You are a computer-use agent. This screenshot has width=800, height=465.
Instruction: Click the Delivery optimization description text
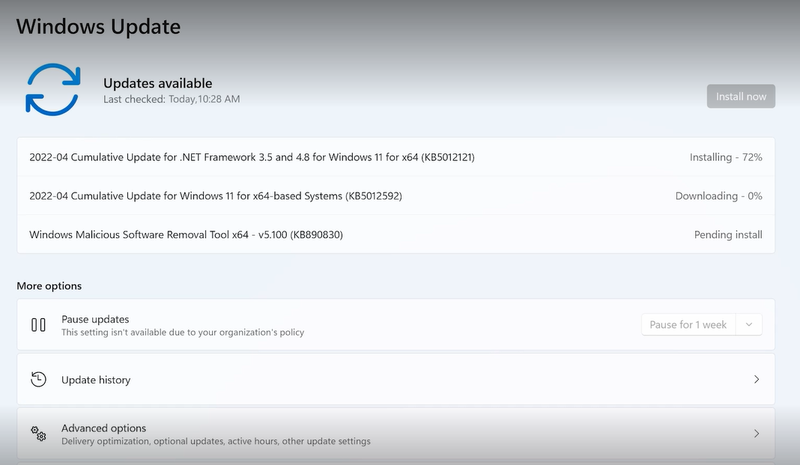(216, 441)
